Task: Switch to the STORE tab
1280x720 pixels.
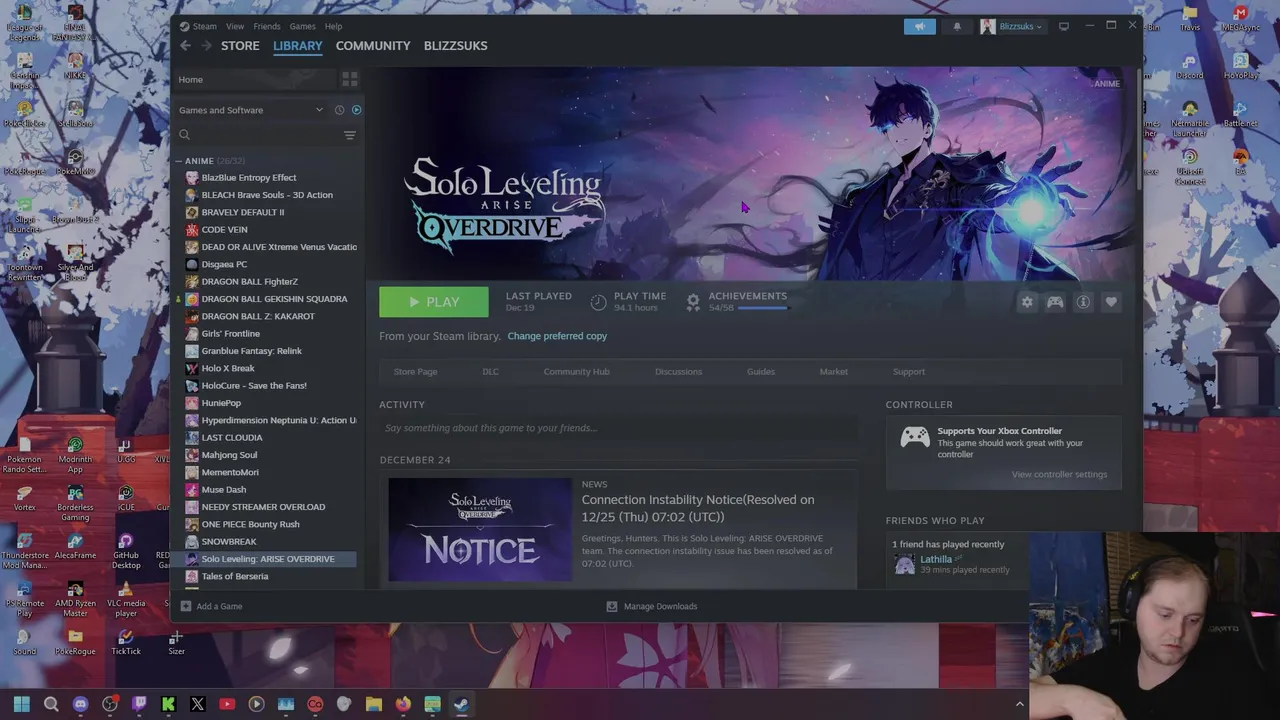Action: 240,46
